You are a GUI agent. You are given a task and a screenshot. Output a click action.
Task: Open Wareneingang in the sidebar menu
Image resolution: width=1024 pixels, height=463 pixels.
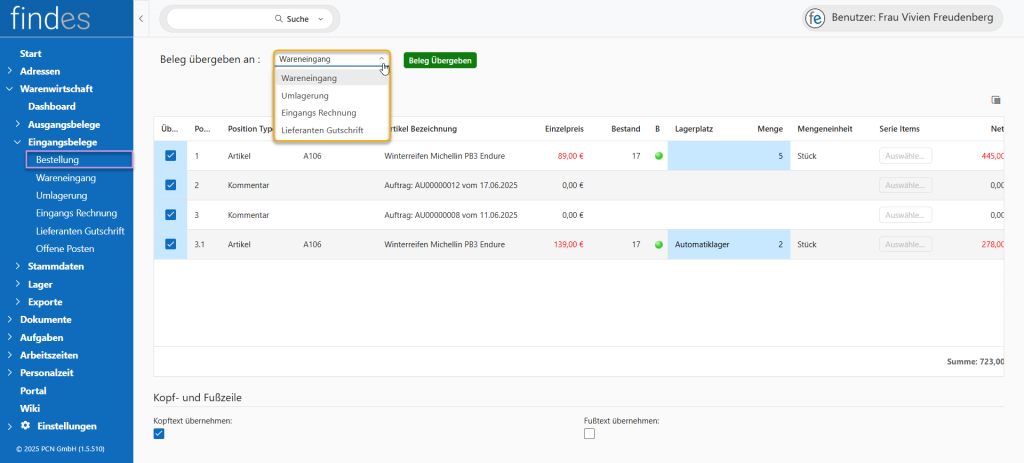click(66, 177)
